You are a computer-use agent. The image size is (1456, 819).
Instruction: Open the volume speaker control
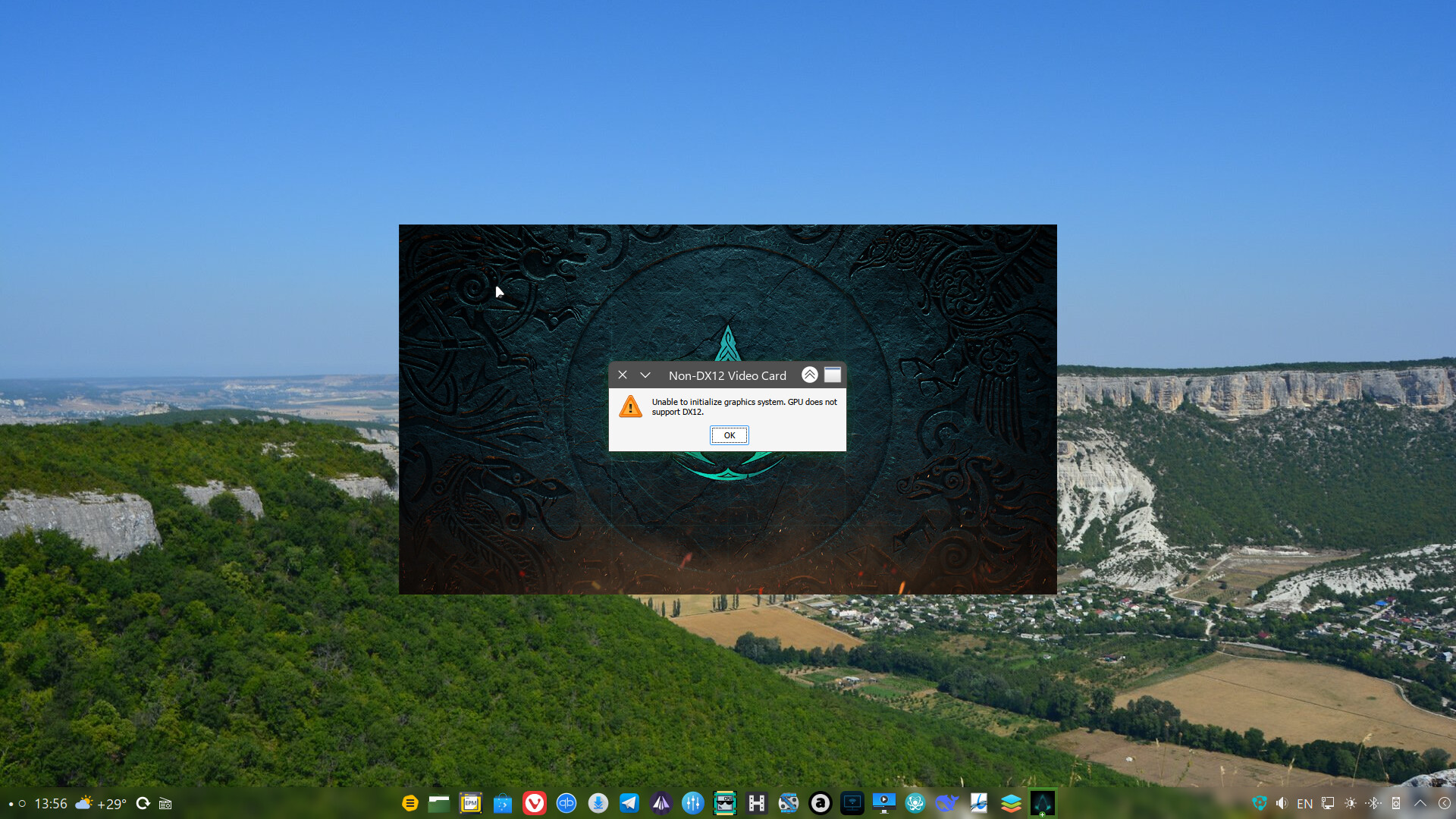(1282, 803)
